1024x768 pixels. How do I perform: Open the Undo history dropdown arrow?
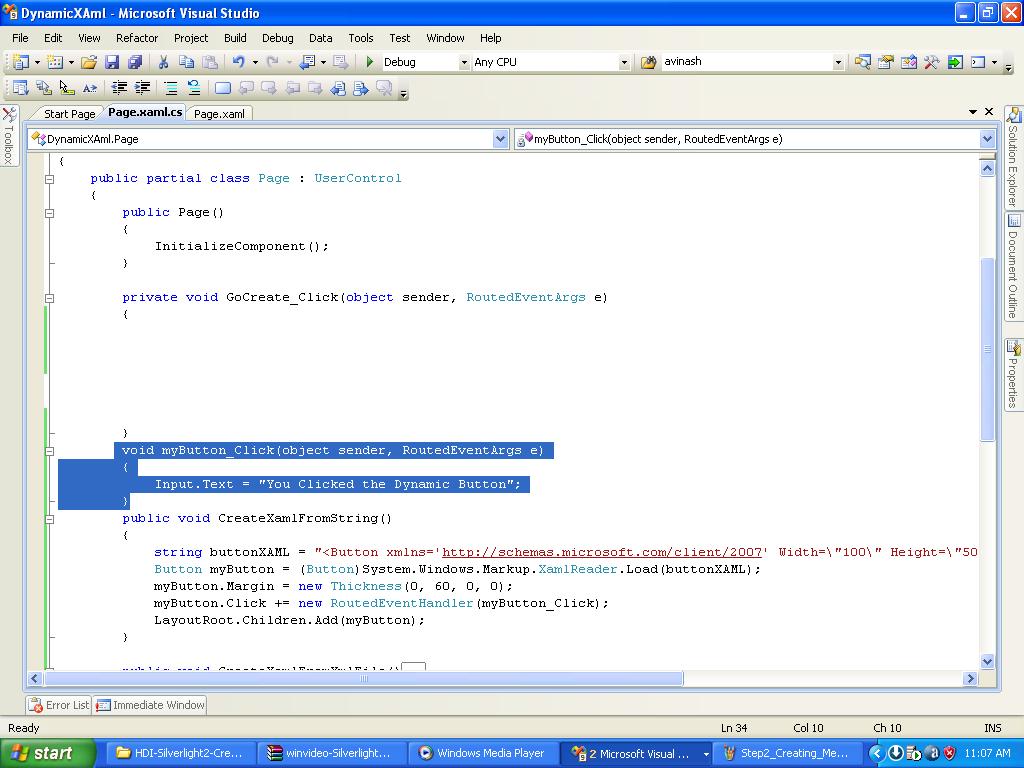pyautogui.click(x=255, y=62)
